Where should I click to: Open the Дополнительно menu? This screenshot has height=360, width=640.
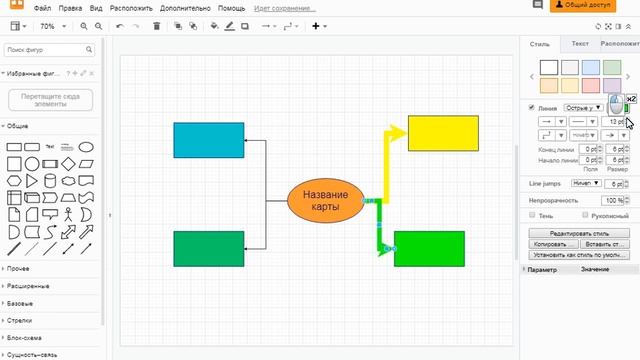coord(185,8)
